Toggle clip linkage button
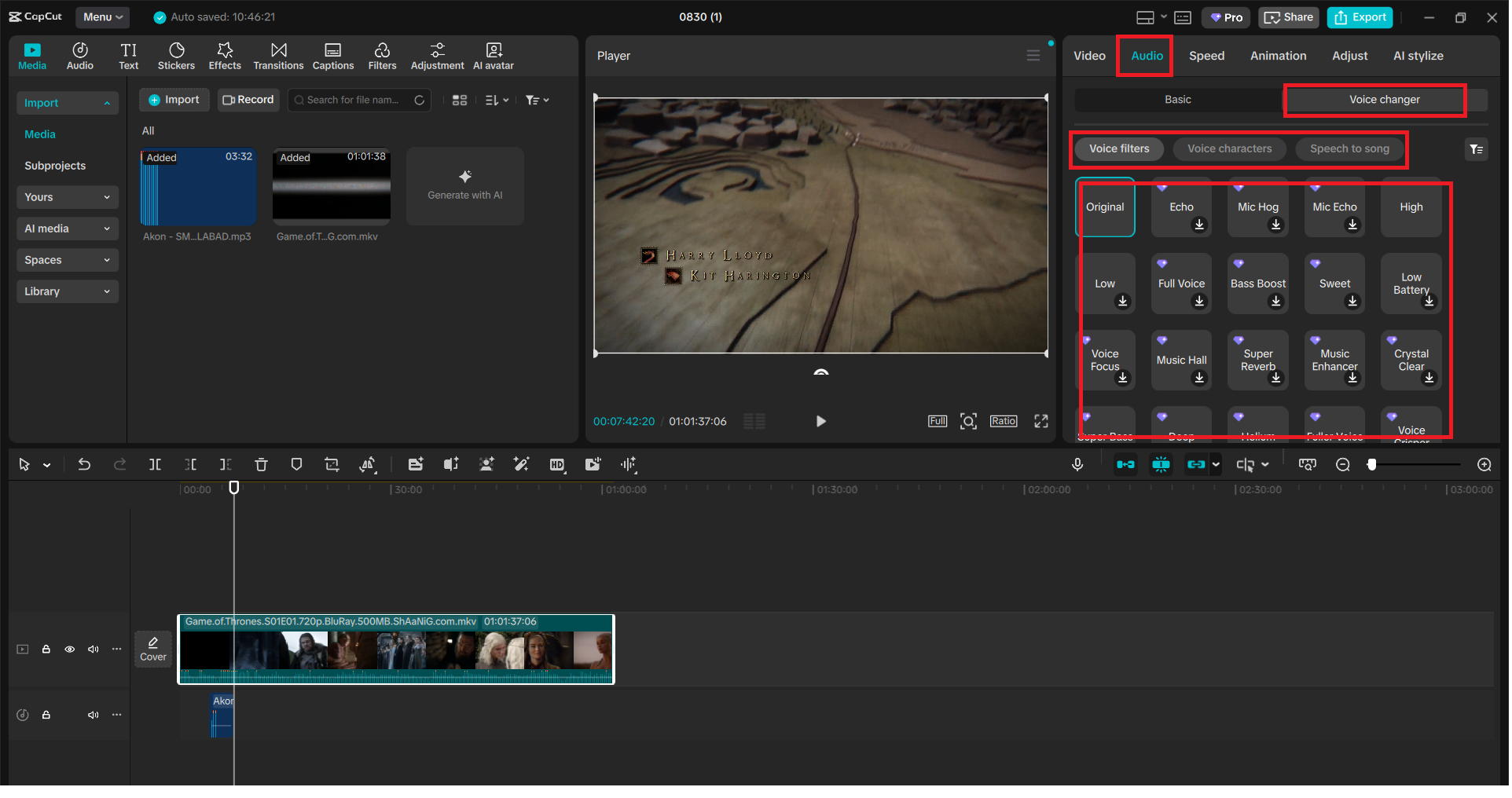Viewport: 1512px width, 798px height. tap(1196, 465)
